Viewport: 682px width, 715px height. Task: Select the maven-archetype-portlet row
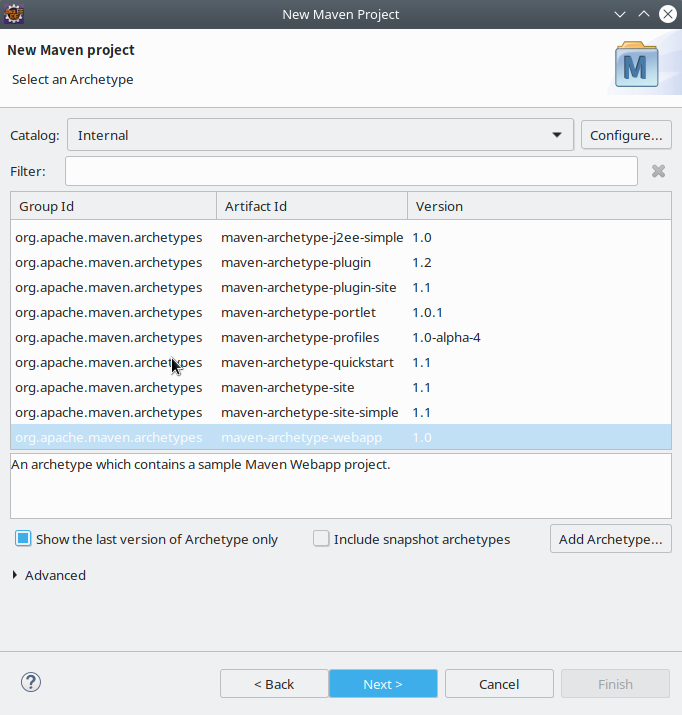pos(341,313)
